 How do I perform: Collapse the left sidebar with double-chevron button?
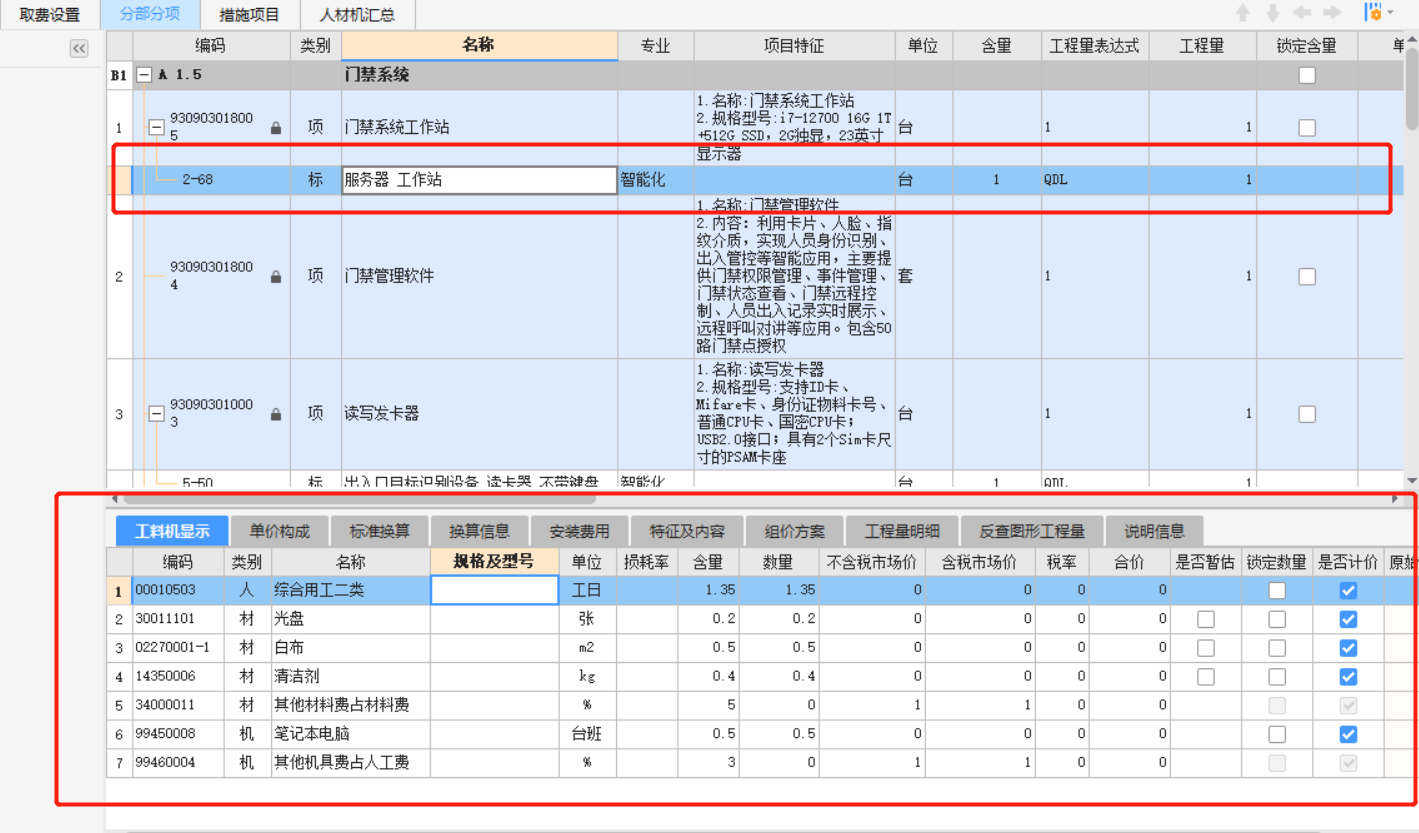79,48
